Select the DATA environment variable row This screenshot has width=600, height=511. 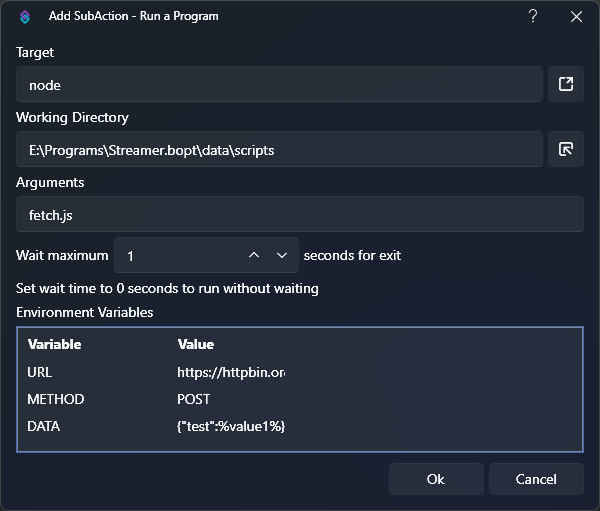(x=44, y=426)
